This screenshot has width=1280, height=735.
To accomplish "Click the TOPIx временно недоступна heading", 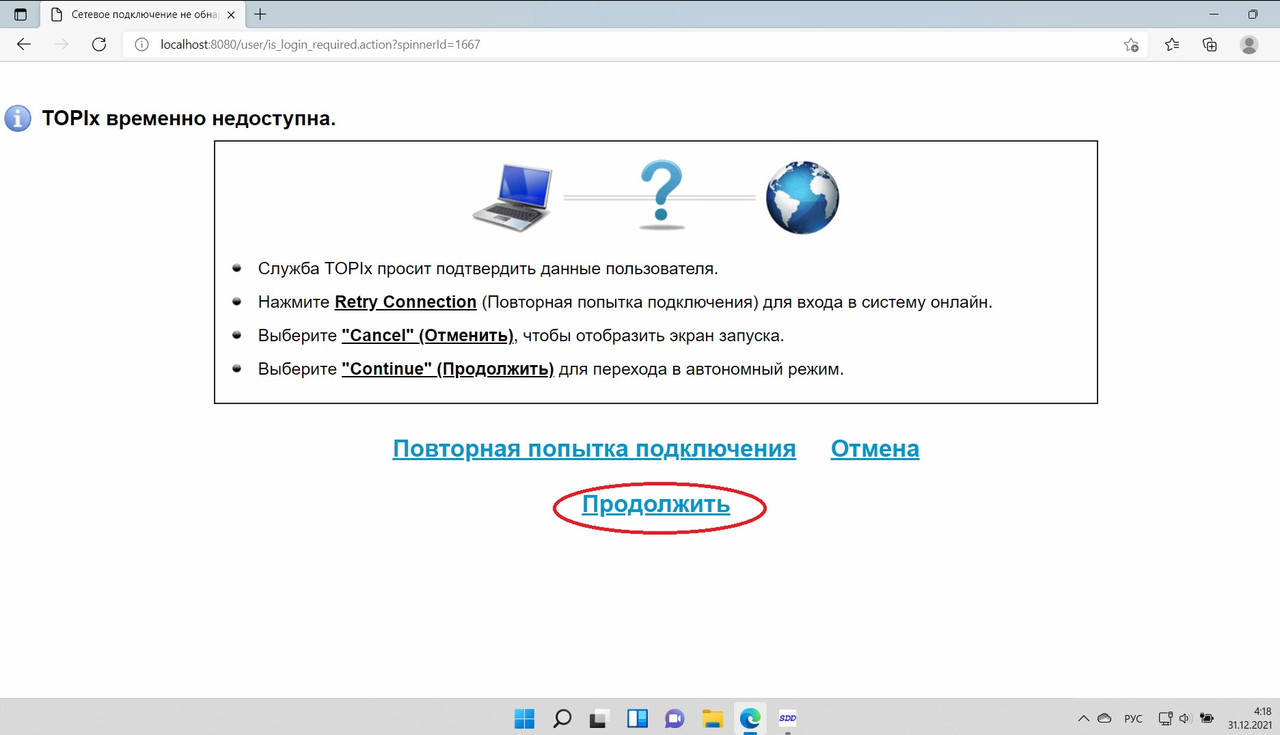I will click(x=189, y=118).
